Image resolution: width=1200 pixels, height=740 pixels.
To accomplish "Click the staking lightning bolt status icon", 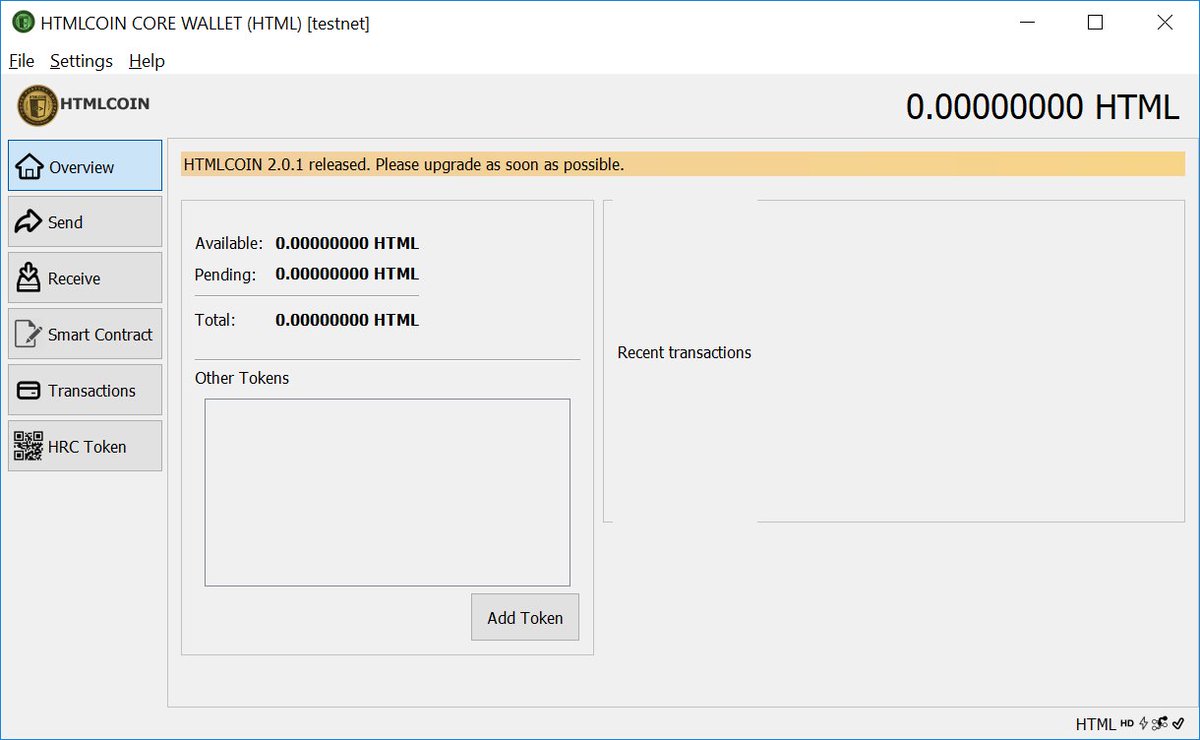I will [x=1143, y=724].
